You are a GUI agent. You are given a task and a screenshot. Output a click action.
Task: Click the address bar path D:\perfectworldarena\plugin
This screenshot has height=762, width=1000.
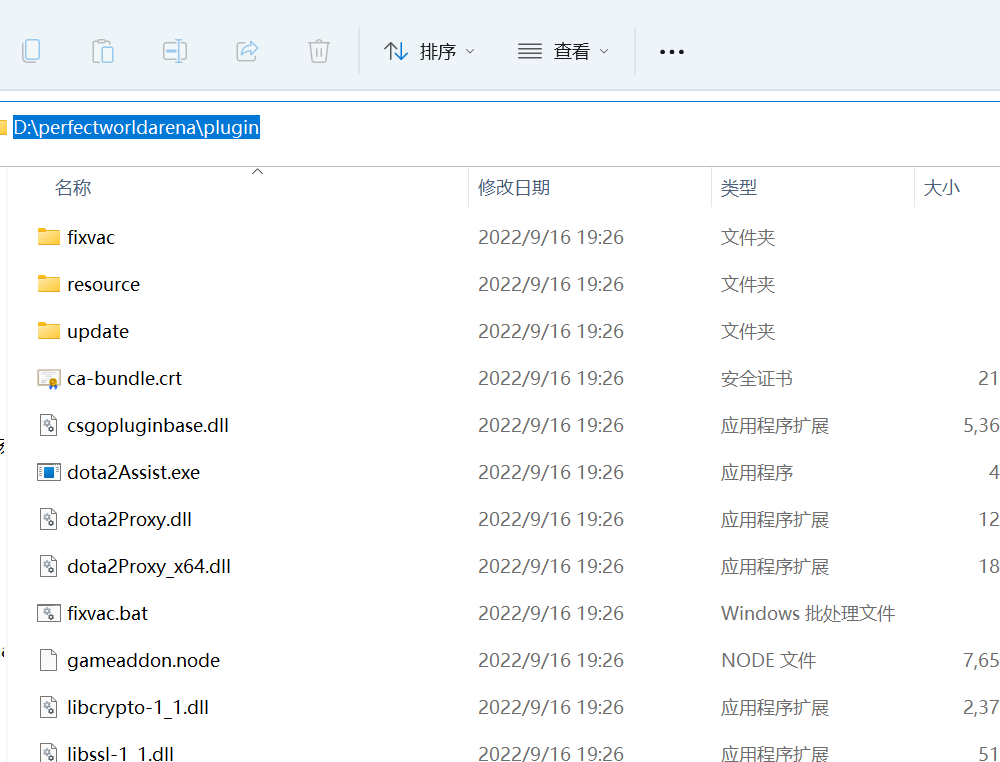pyautogui.click(x=136, y=128)
